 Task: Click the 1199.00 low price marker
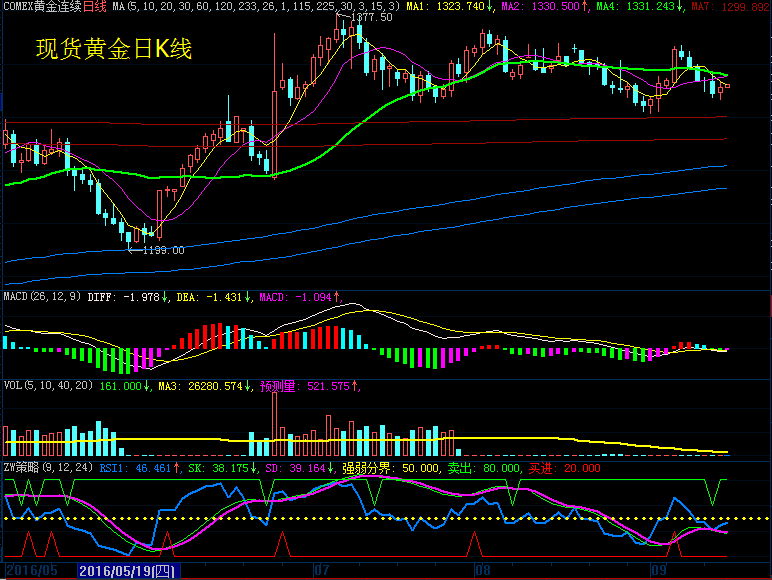163,250
